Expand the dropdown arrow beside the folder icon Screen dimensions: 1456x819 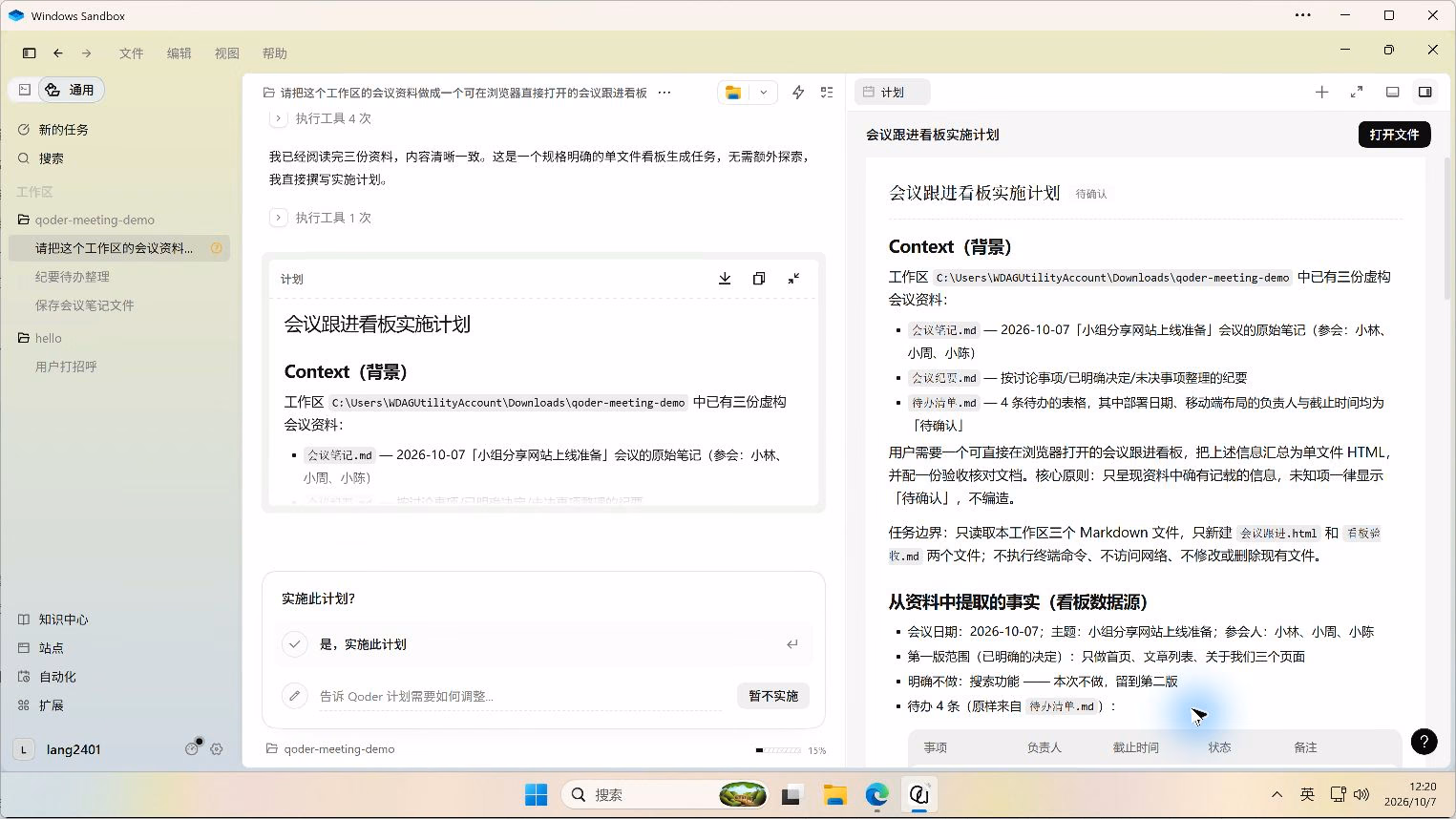tap(763, 93)
